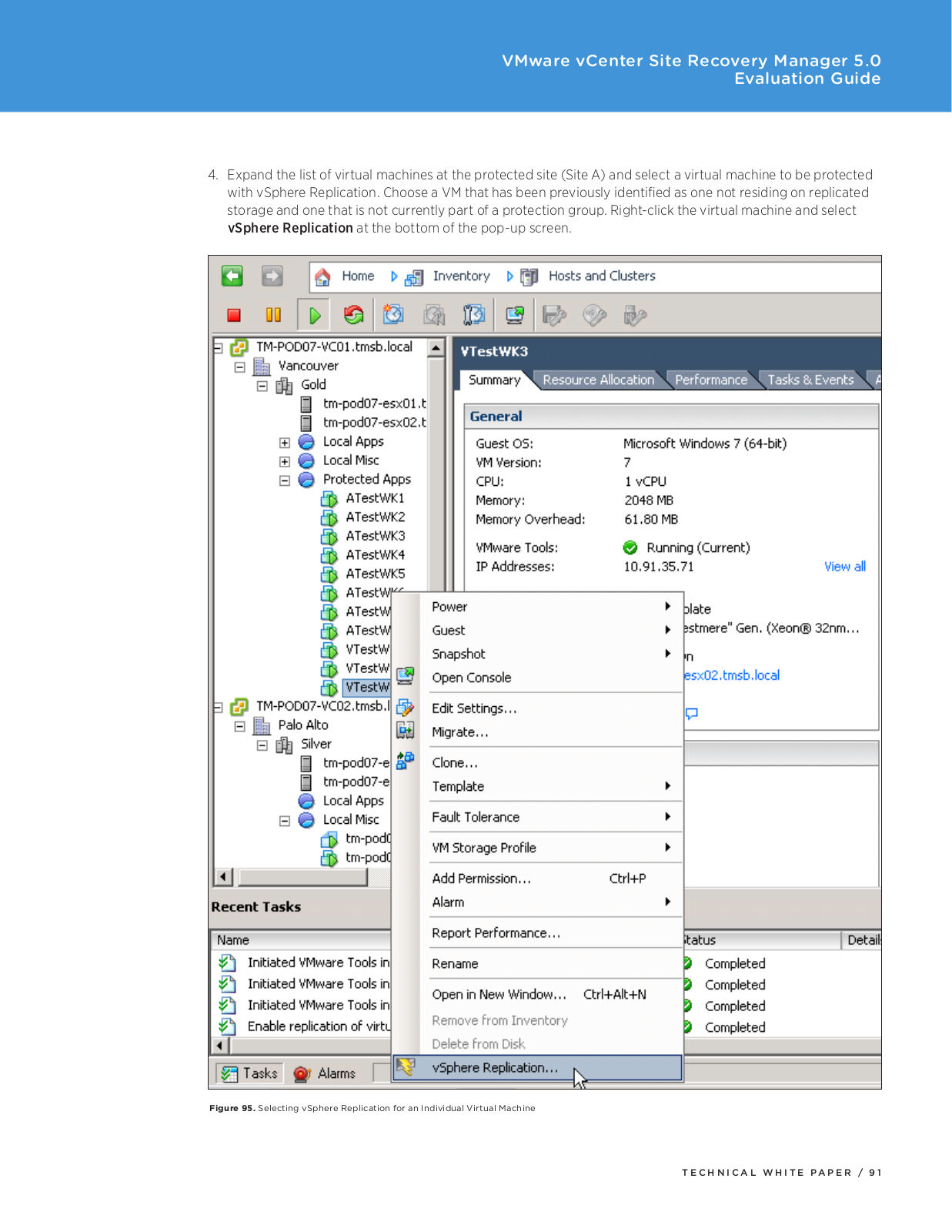Click the inventory tree scroll-up arrow
This screenshot has width=952, height=1232.
(436, 348)
